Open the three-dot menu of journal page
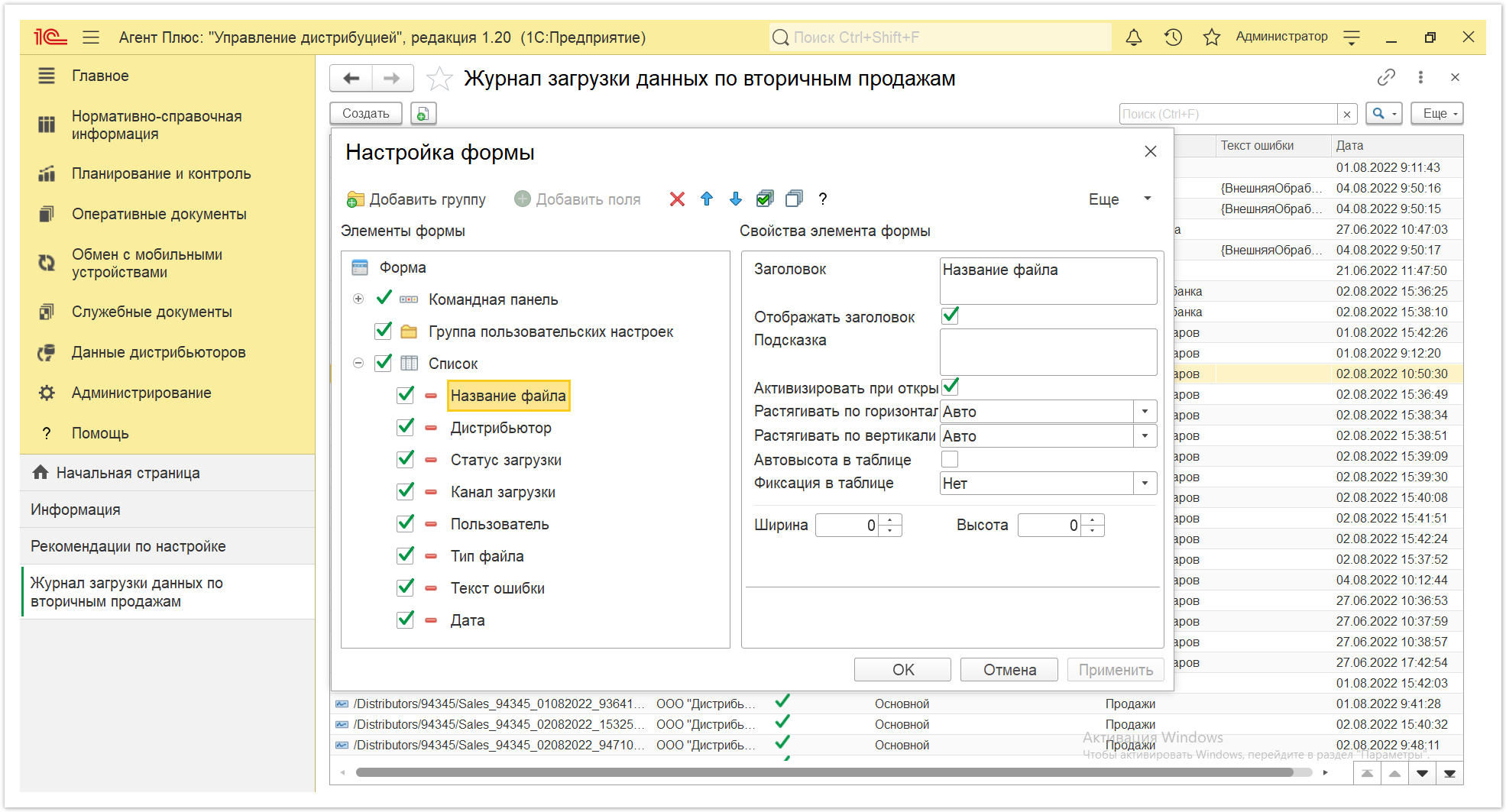 [1420, 77]
